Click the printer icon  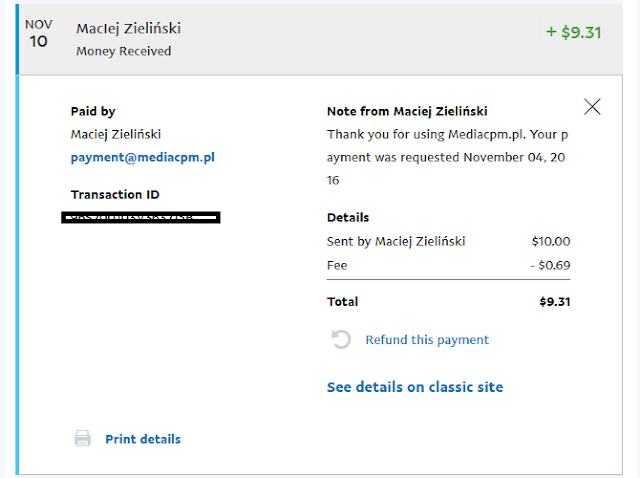(82, 439)
